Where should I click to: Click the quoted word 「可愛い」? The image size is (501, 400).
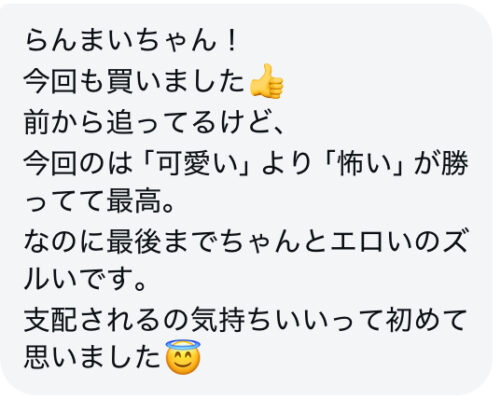196,163
